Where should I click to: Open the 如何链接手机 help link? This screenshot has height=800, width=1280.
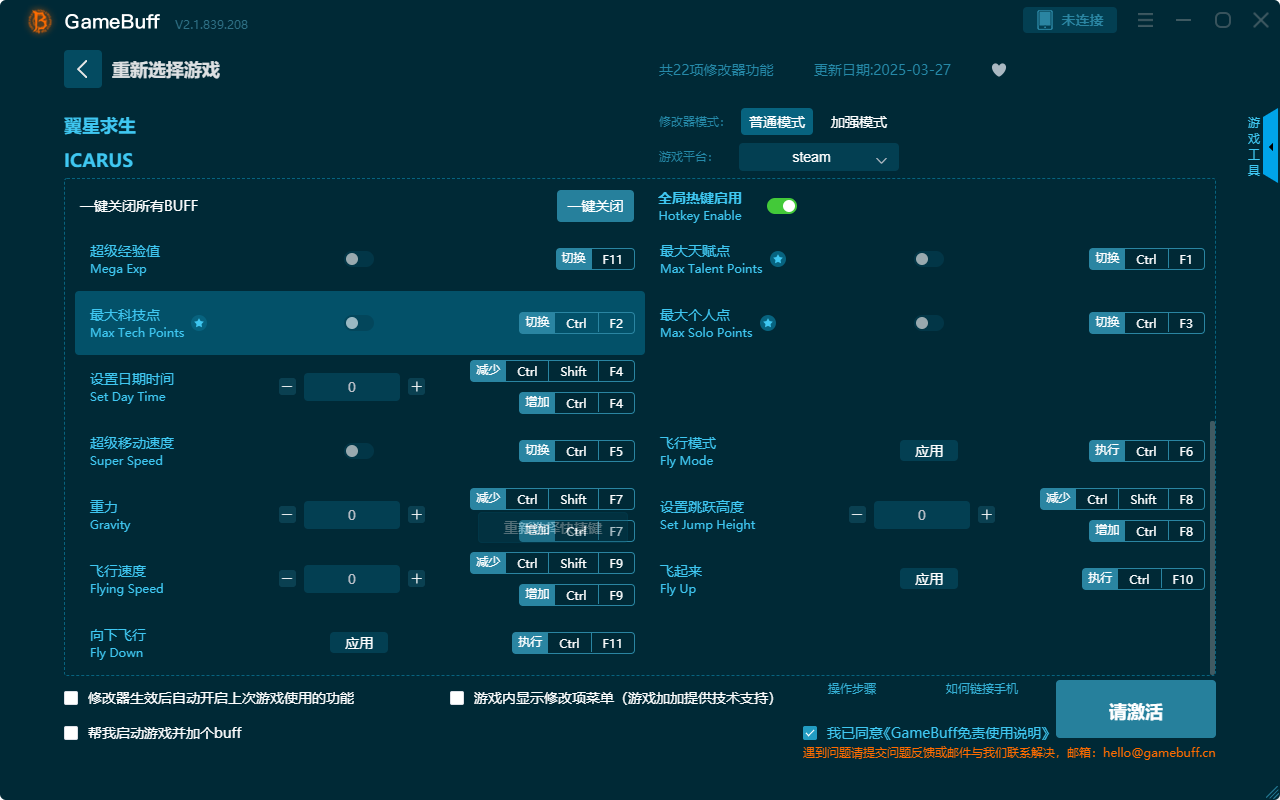coord(981,689)
